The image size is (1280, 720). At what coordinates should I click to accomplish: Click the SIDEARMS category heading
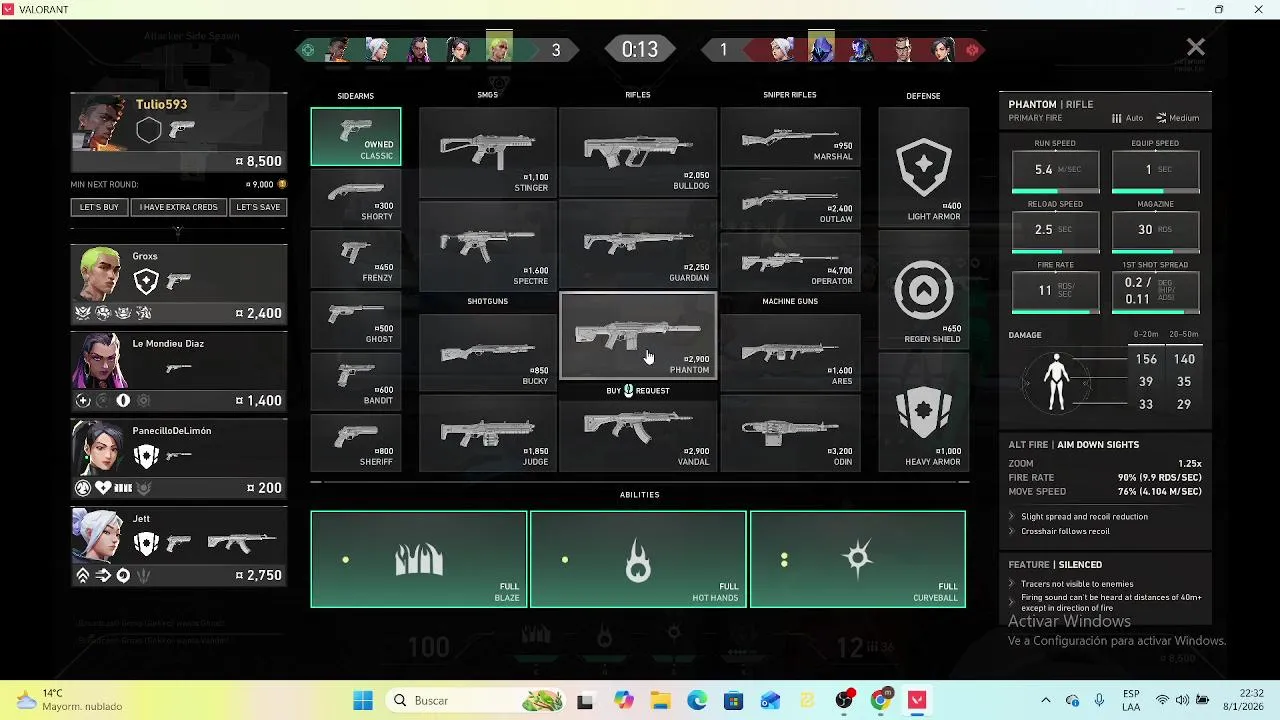pyautogui.click(x=355, y=96)
